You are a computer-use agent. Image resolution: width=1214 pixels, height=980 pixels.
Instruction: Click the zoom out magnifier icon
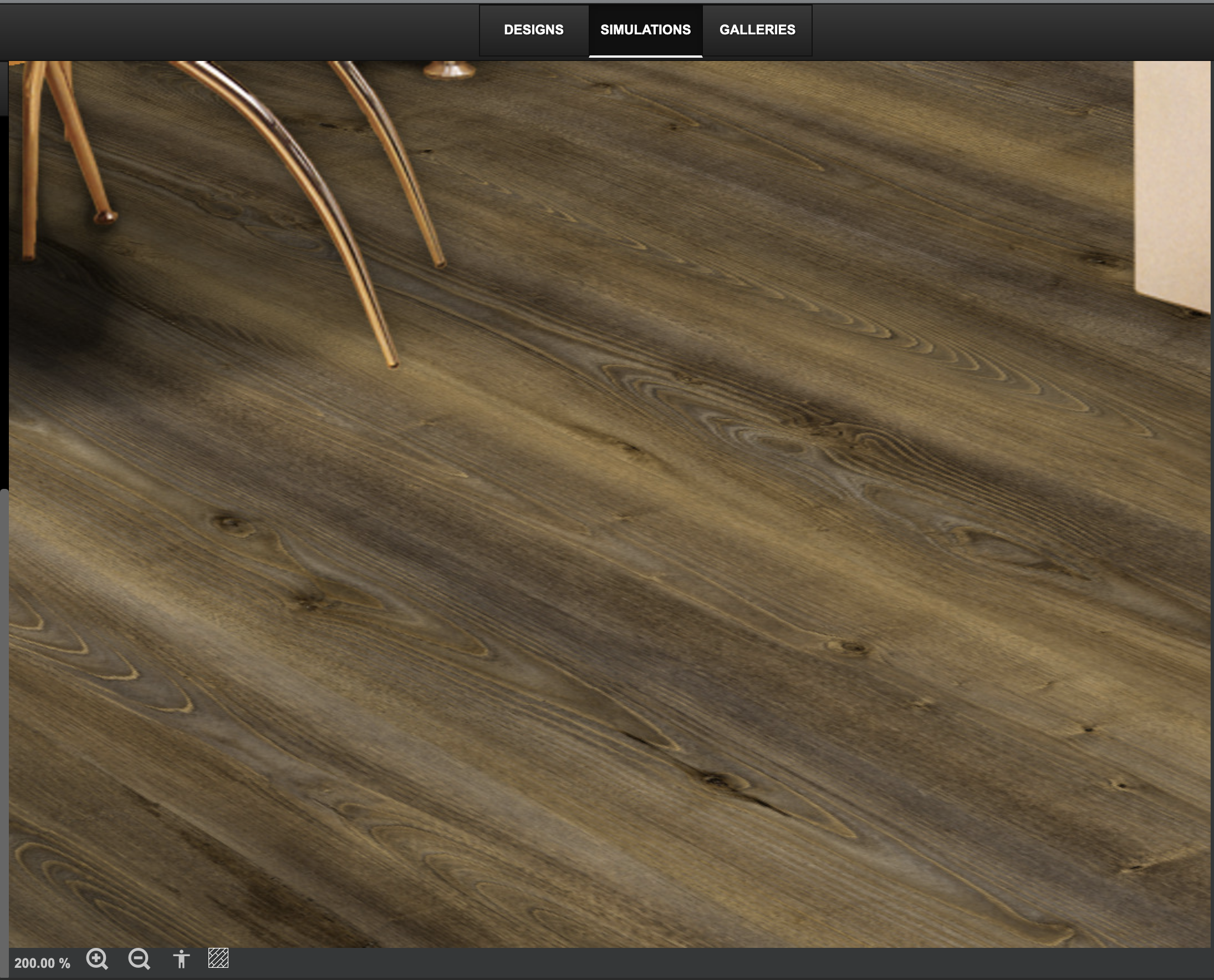(x=139, y=959)
